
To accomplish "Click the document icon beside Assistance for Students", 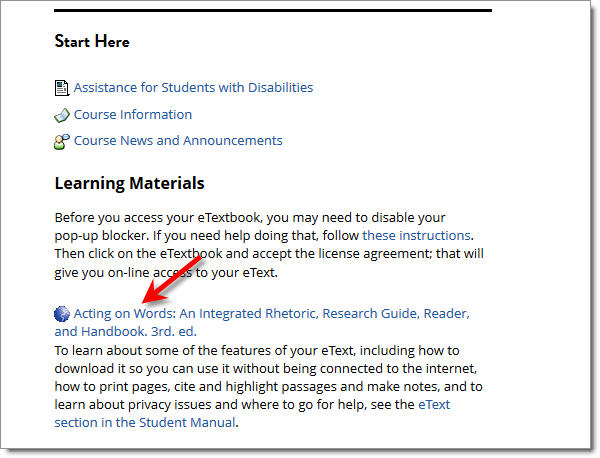I will (62, 88).
